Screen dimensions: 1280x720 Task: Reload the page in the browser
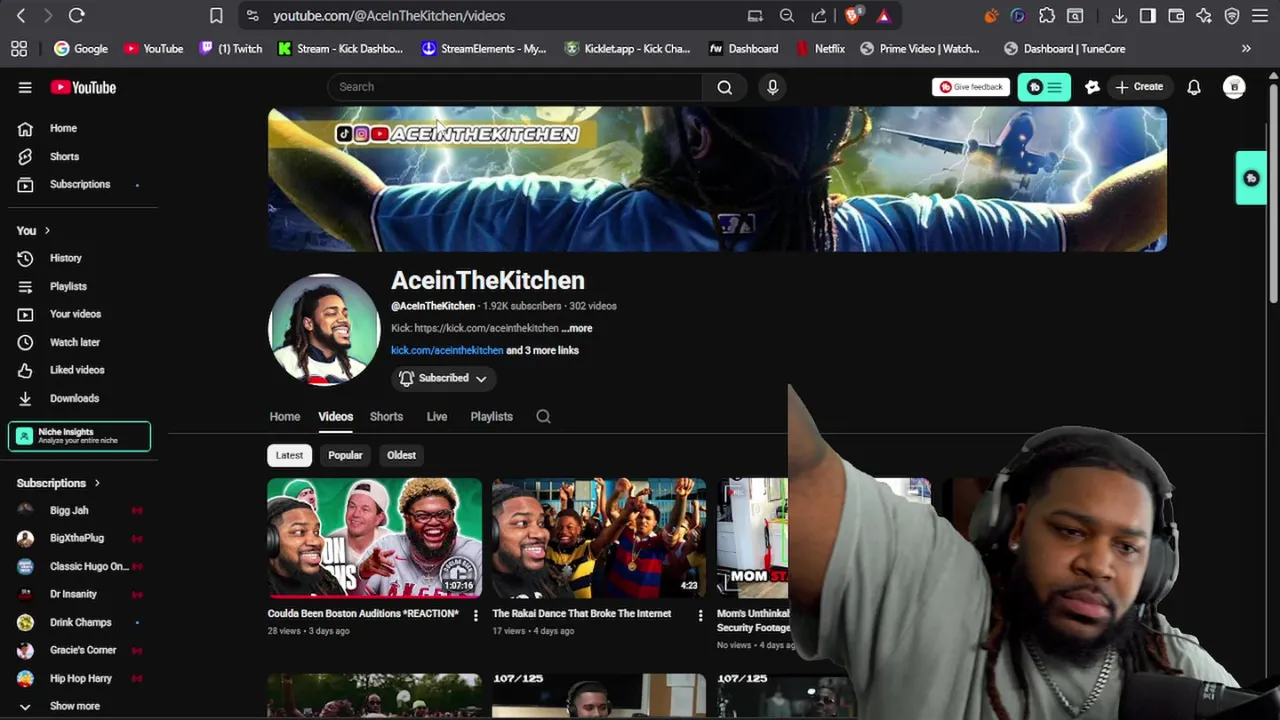76,15
